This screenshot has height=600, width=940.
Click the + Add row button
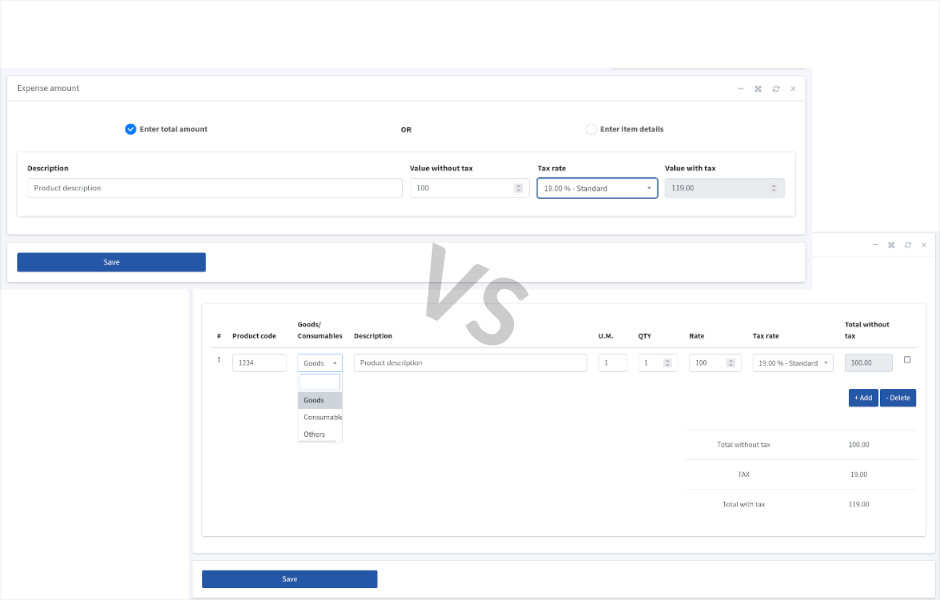[x=863, y=398]
